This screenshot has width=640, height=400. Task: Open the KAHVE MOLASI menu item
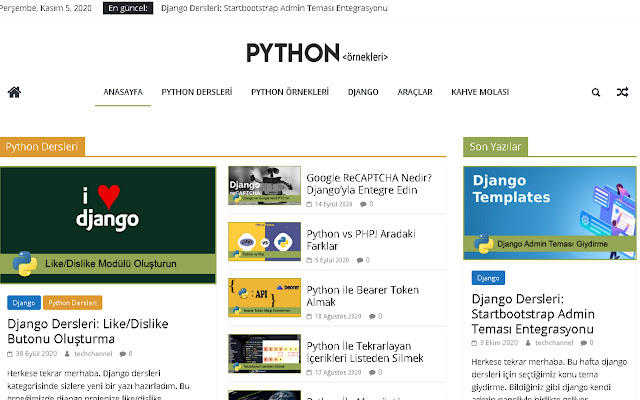[480, 92]
